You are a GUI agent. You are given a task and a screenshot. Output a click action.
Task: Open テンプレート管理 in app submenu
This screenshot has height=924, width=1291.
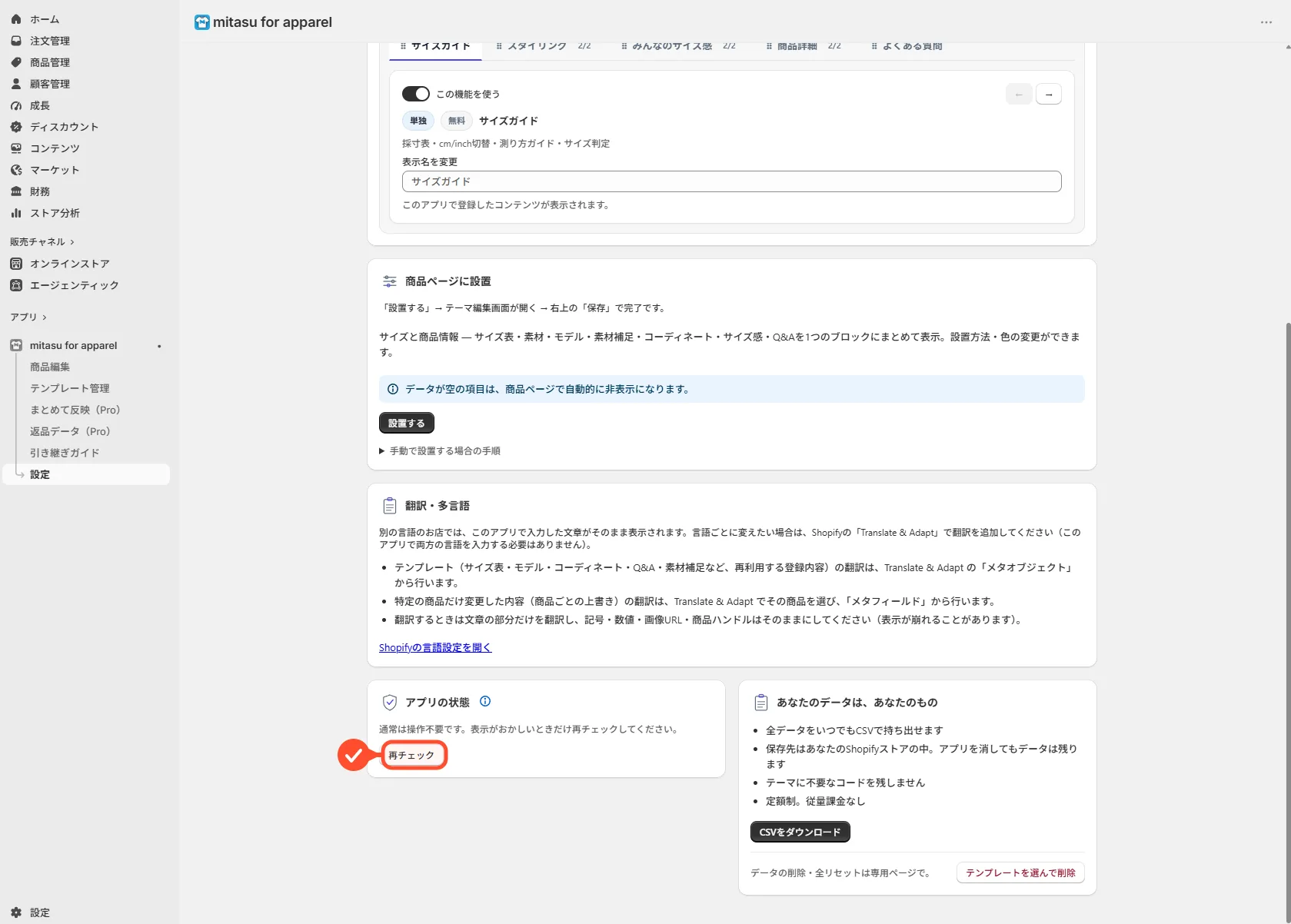pyautogui.click(x=70, y=389)
